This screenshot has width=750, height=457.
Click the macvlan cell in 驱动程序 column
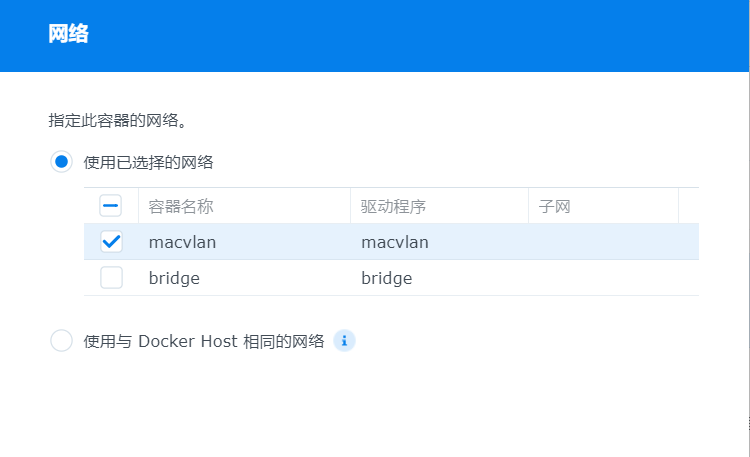[395, 242]
